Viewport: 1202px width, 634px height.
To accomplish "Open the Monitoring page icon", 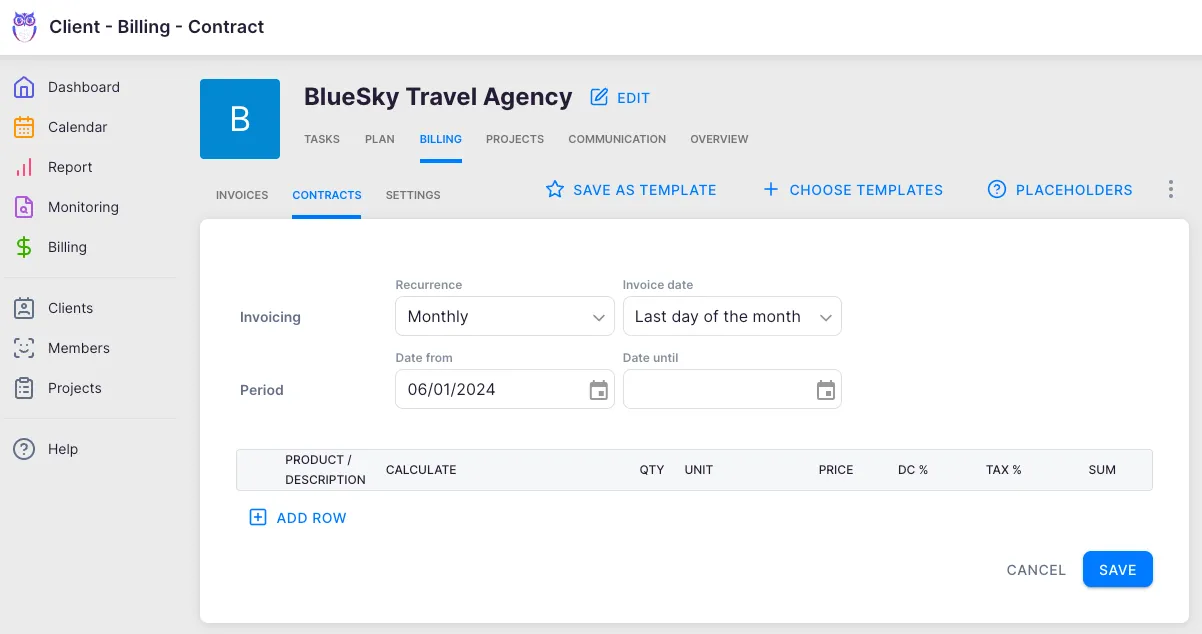I will tap(24, 207).
